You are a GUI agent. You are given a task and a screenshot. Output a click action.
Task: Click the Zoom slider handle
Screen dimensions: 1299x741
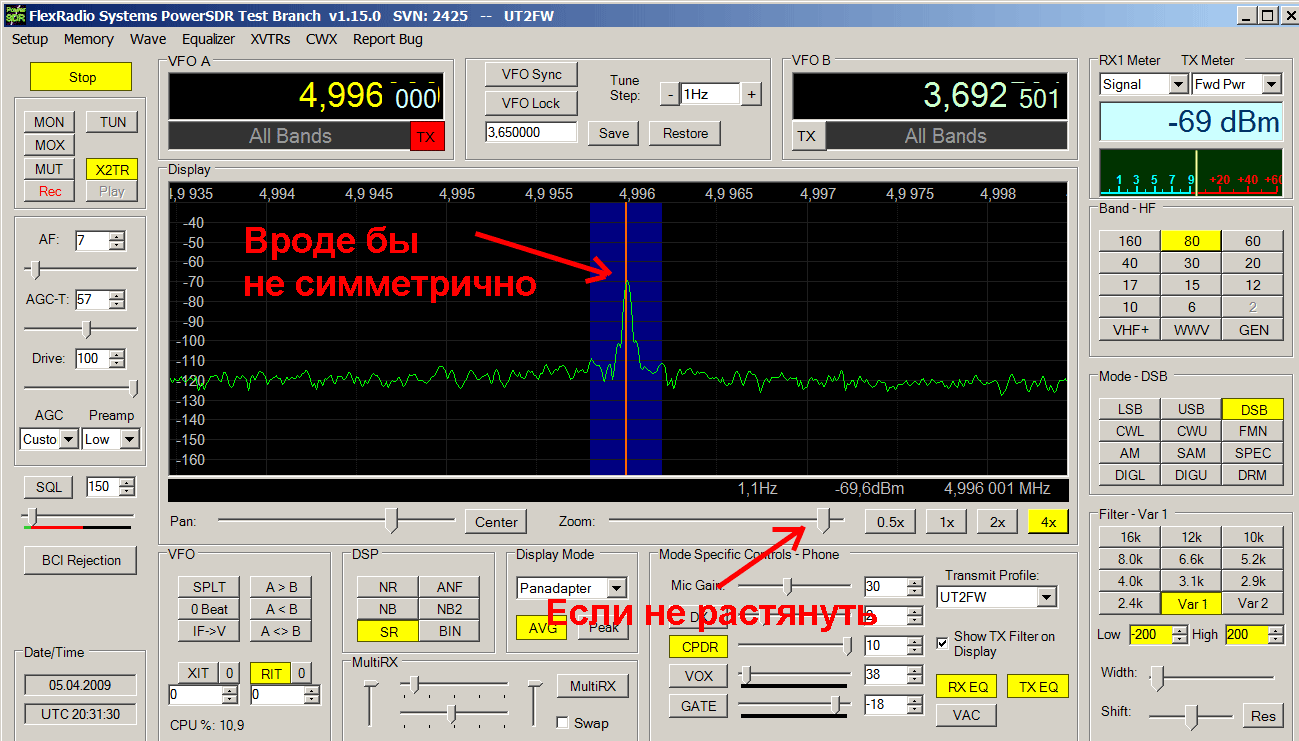tap(824, 519)
